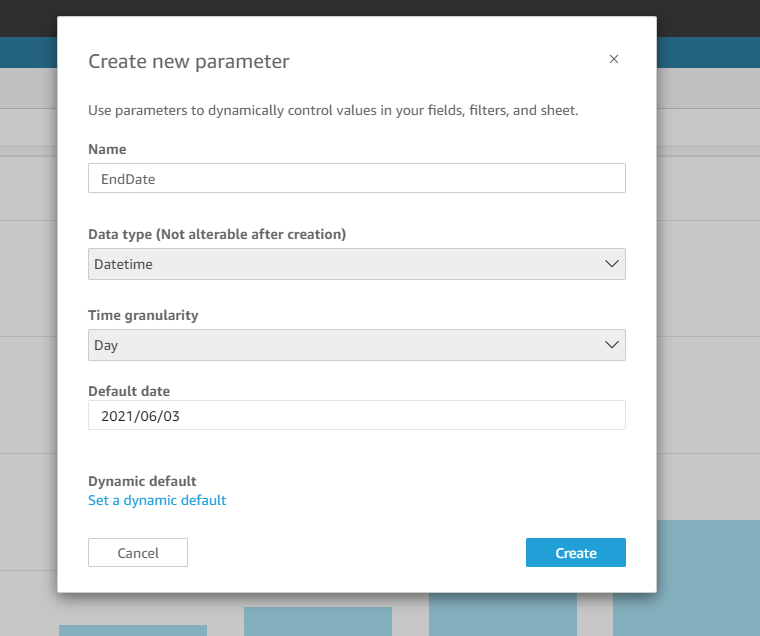Click the description text about using parameters
Screen dimensions: 760x636
point(333,111)
